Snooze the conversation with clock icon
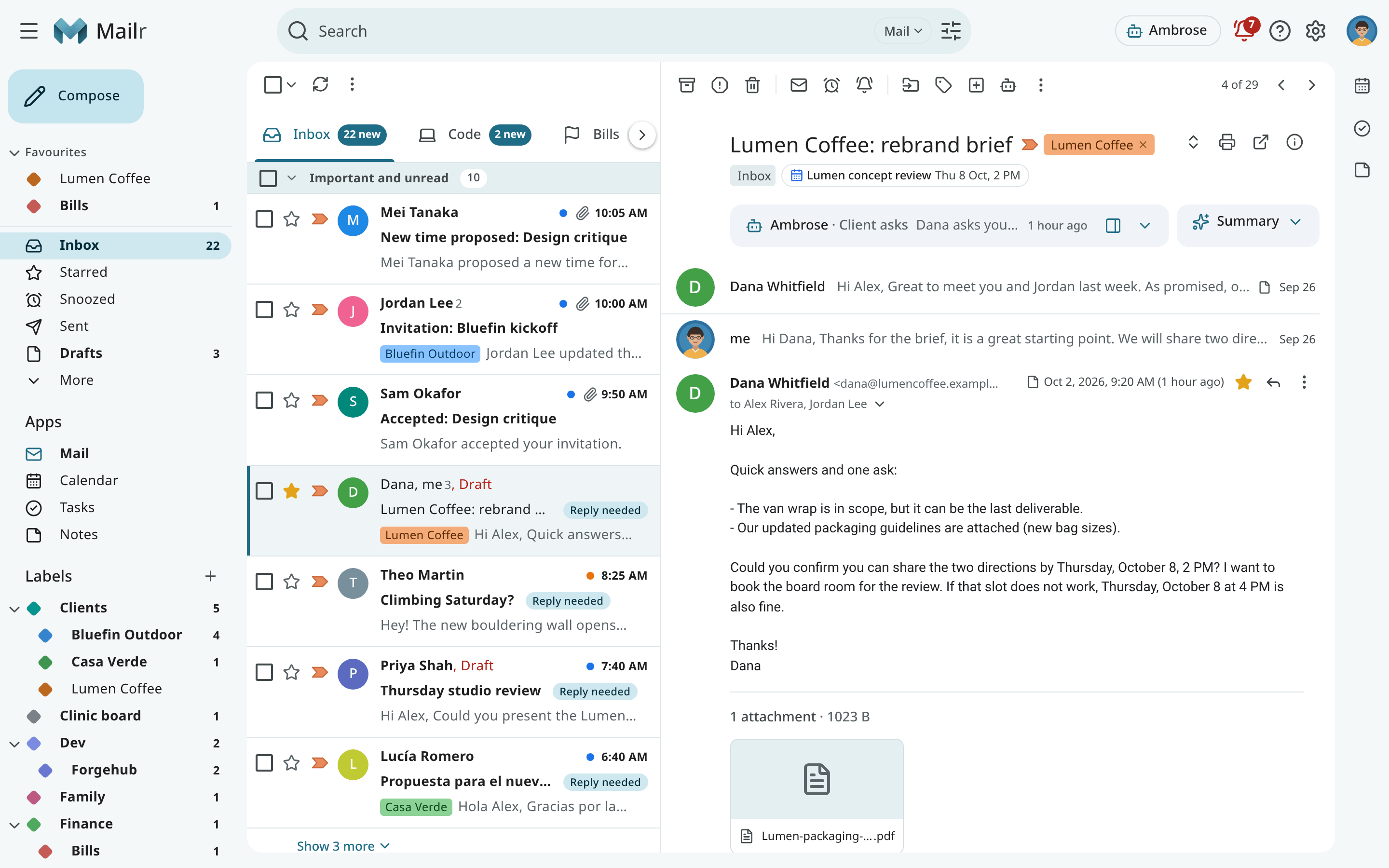This screenshot has height=868, width=1389. (831, 85)
